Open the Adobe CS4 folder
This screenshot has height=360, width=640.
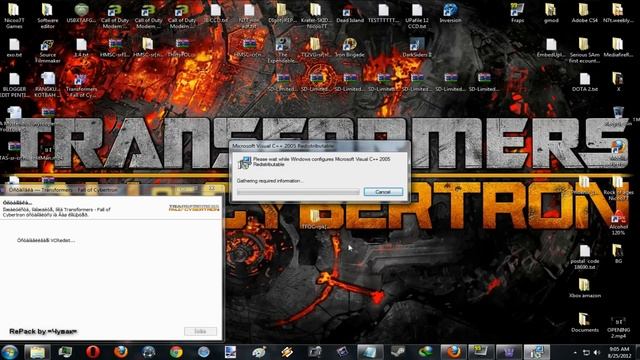584,13
